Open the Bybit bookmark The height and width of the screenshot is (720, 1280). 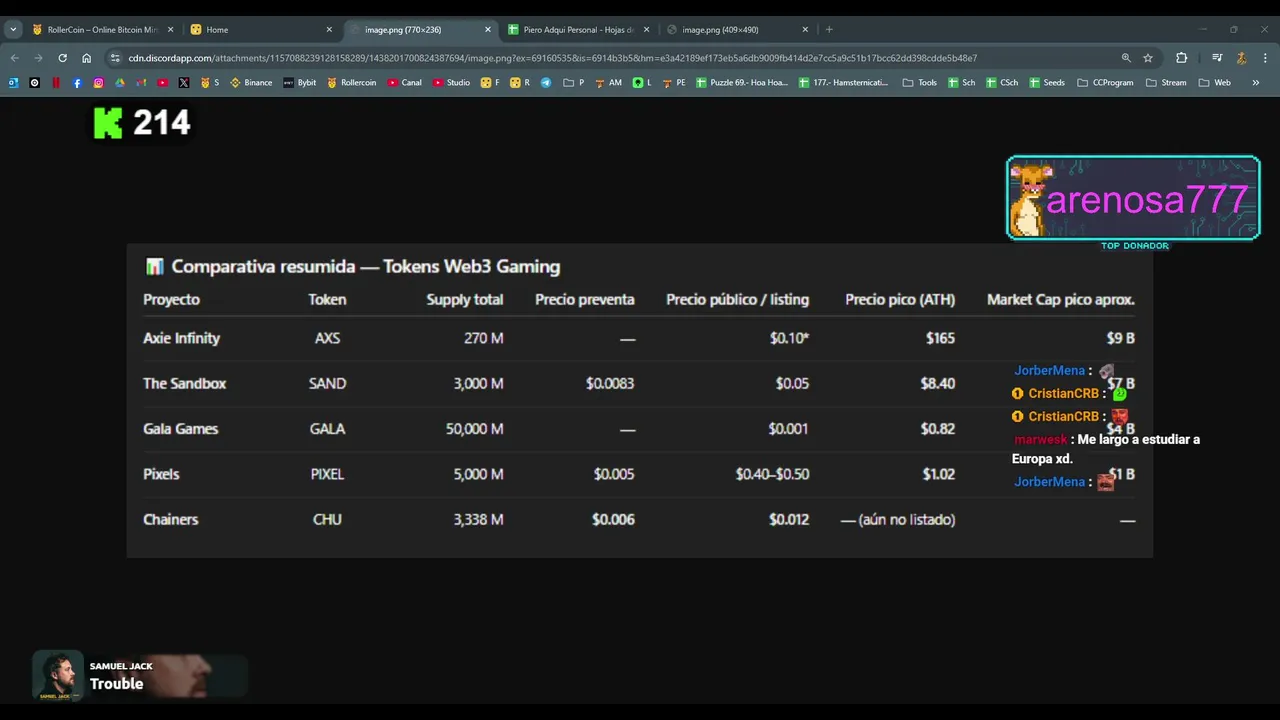pyautogui.click(x=300, y=83)
